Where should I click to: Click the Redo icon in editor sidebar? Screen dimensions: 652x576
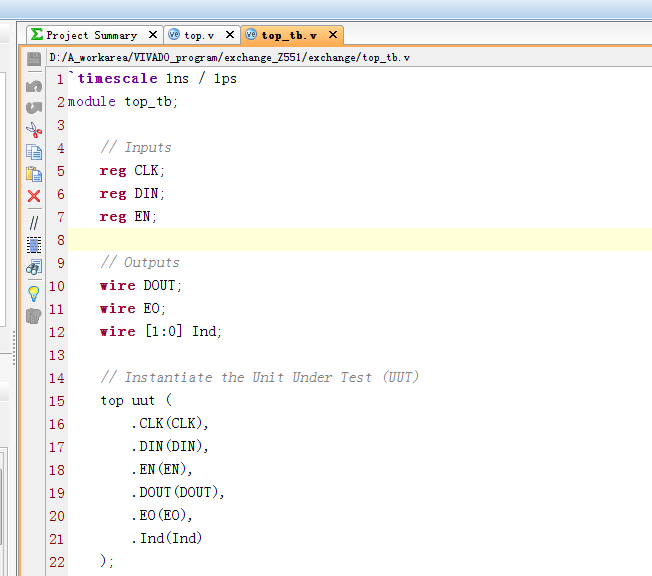pyautogui.click(x=34, y=107)
